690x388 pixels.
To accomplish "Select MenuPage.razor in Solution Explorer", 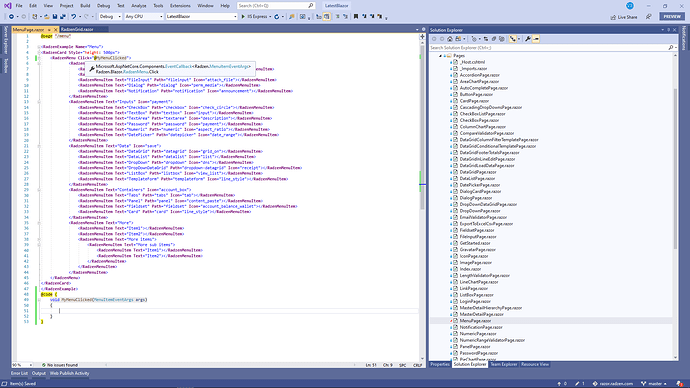I will [475, 321].
